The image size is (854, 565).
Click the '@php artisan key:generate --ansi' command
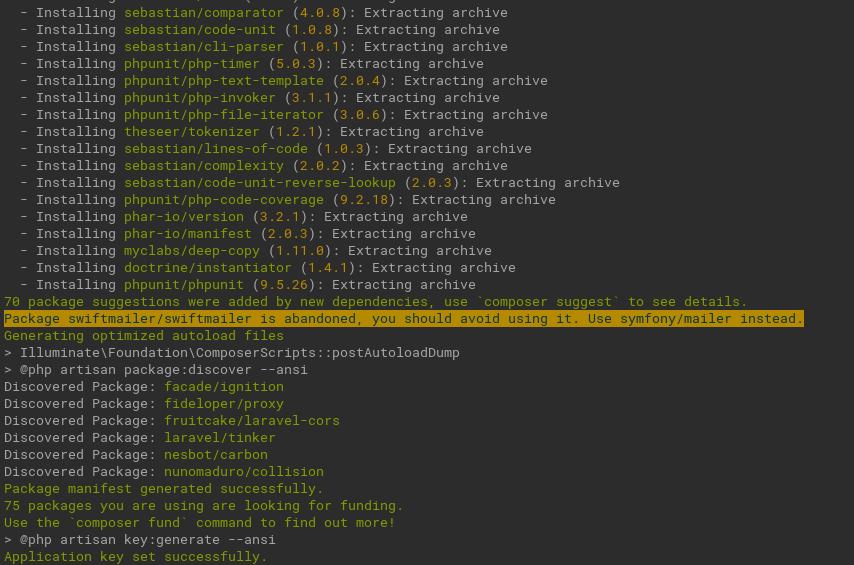point(148,540)
